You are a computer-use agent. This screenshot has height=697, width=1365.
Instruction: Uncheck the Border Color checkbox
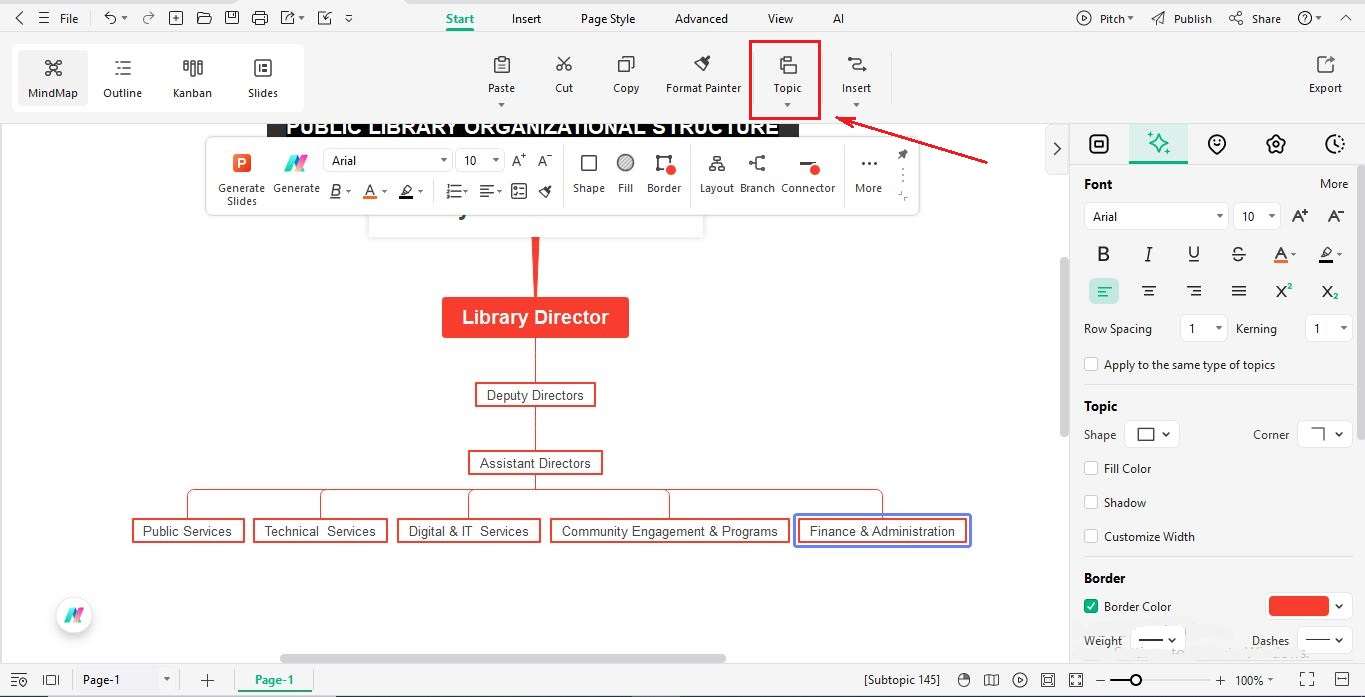click(x=1091, y=606)
